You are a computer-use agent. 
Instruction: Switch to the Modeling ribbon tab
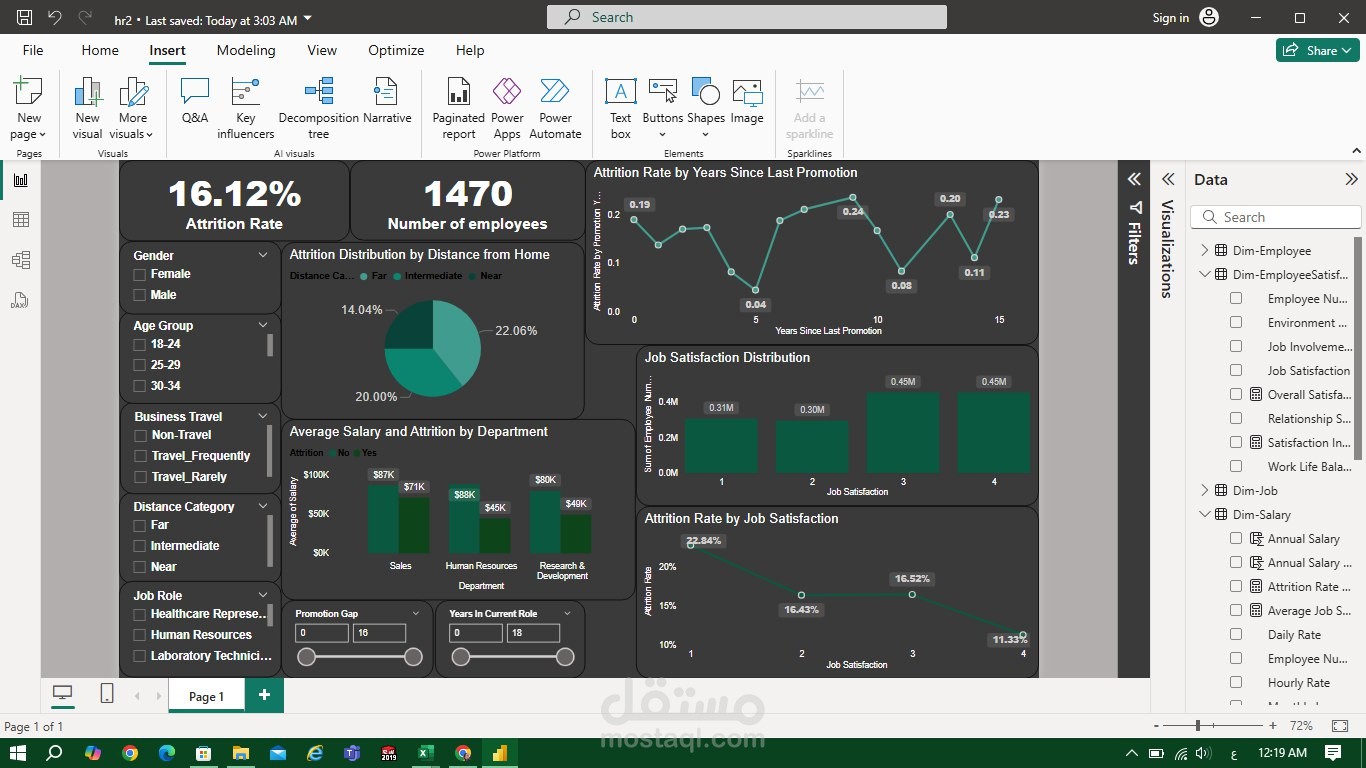tap(246, 50)
